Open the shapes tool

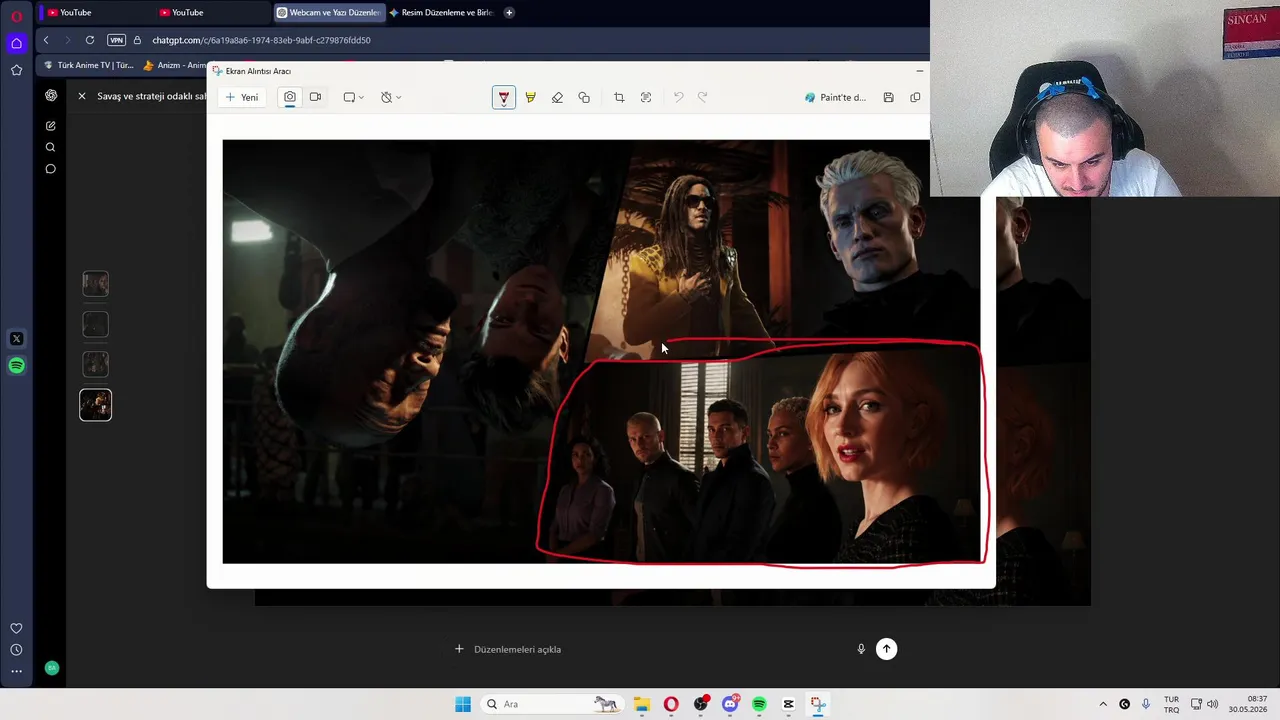click(x=584, y=97)
